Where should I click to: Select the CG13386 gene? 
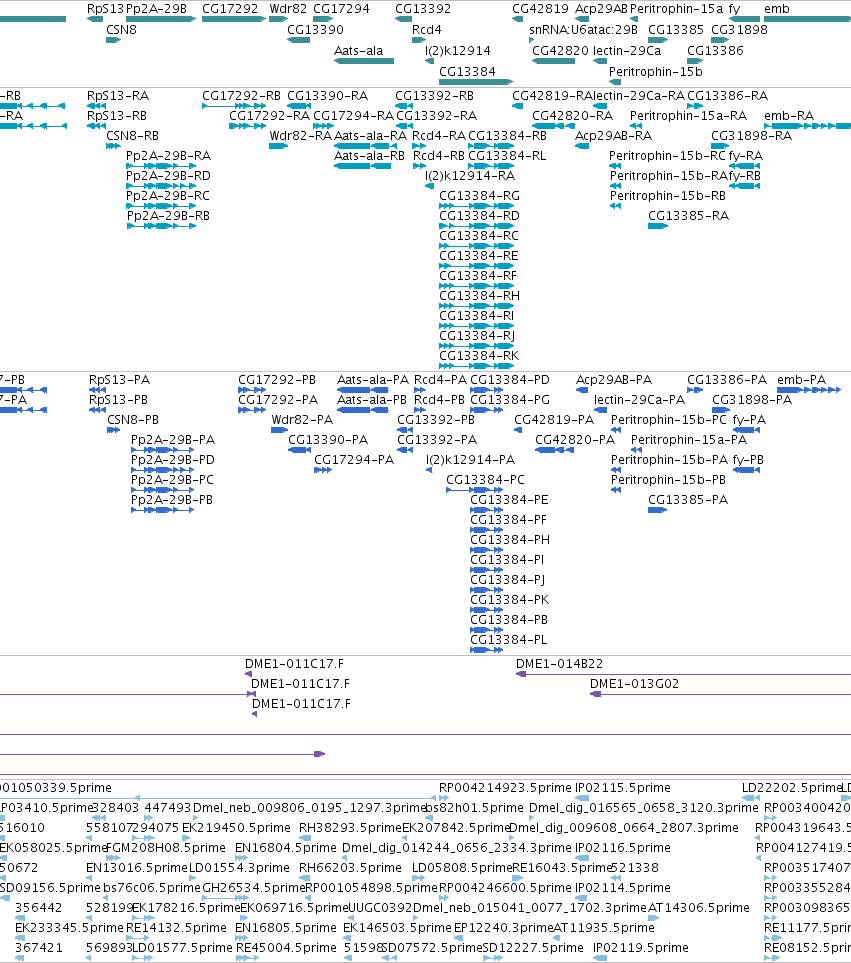(695, 61)
